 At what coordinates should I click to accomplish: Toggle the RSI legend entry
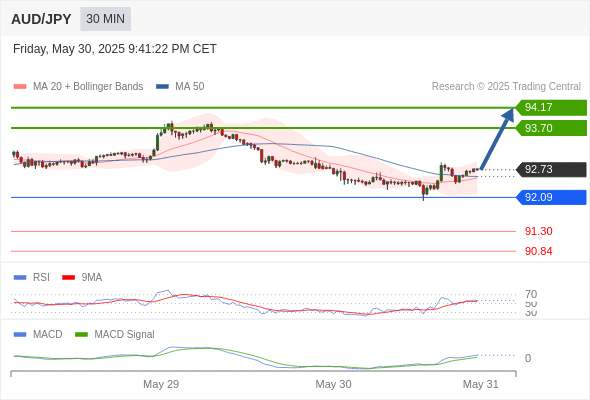32,277
